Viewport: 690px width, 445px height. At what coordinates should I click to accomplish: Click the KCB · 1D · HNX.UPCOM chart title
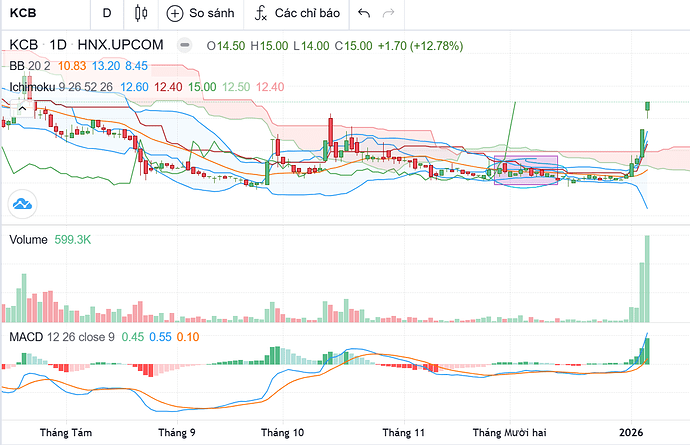pos(86,45)
